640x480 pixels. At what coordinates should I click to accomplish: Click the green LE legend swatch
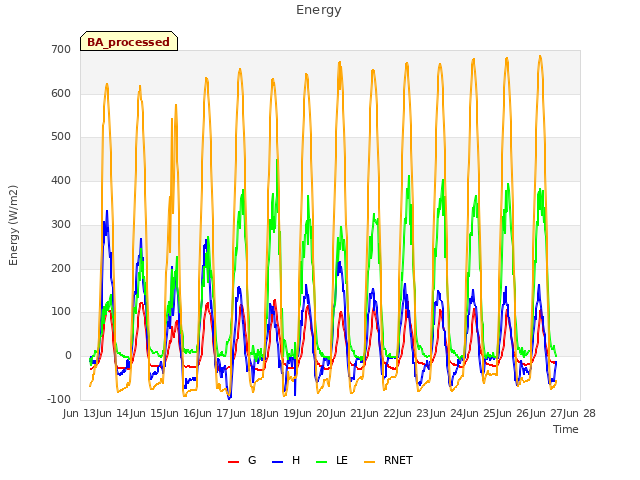click(x=322, y=462)
